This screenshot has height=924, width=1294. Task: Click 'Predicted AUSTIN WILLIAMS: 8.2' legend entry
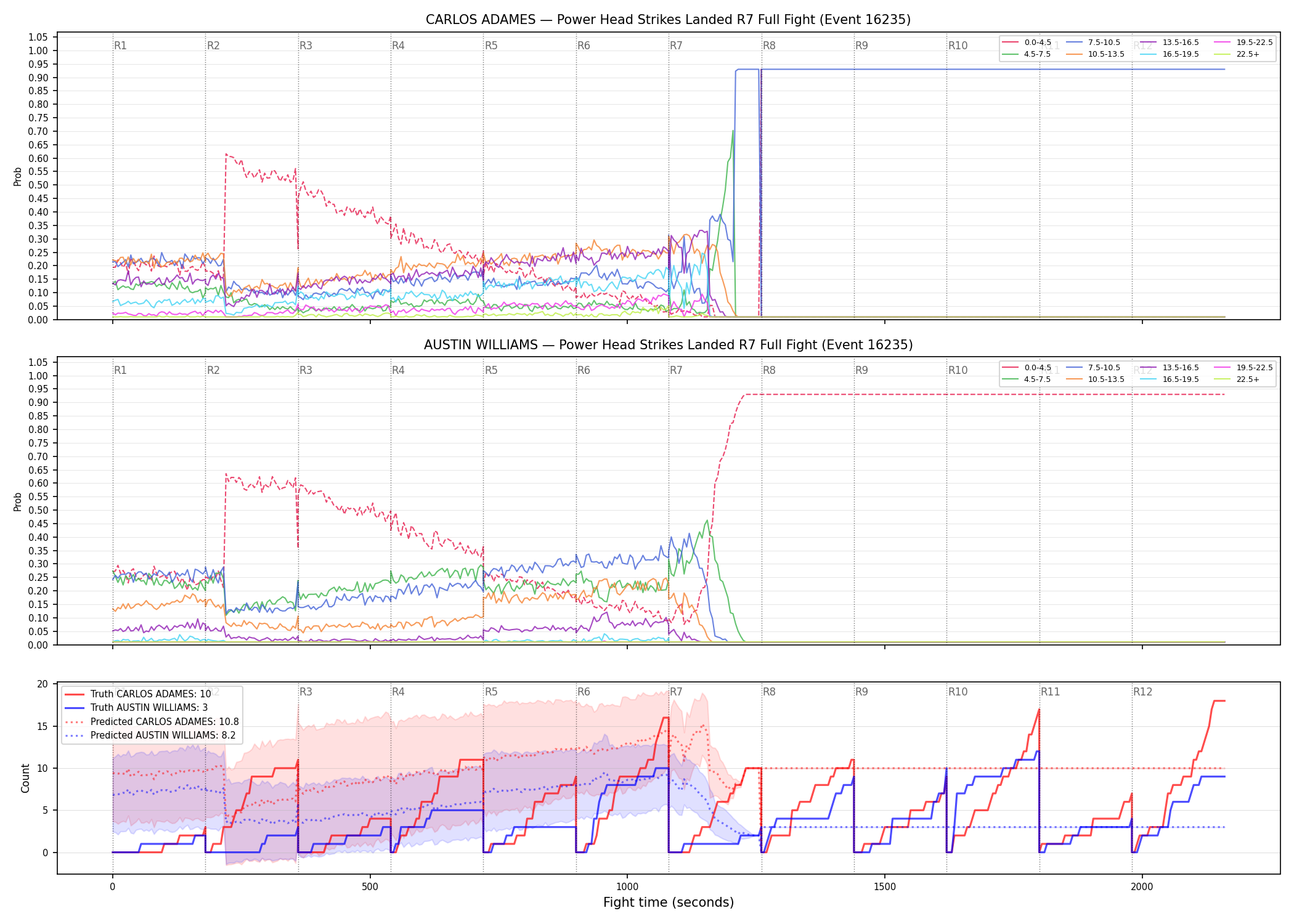tap(150, 736)
